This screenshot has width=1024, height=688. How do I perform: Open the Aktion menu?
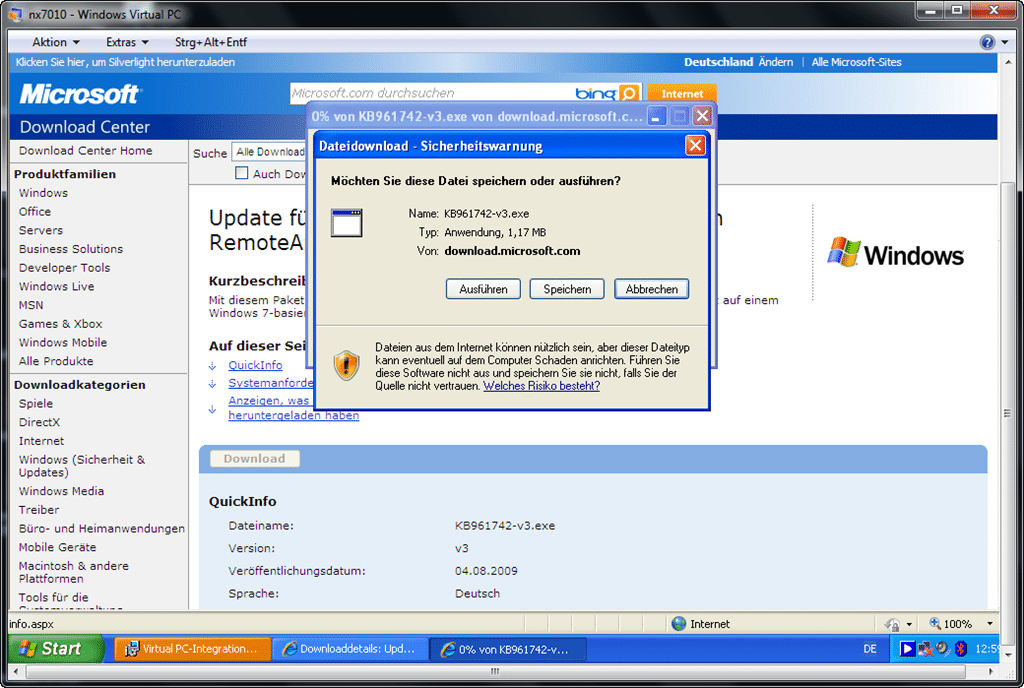click(x=56, y=42)
